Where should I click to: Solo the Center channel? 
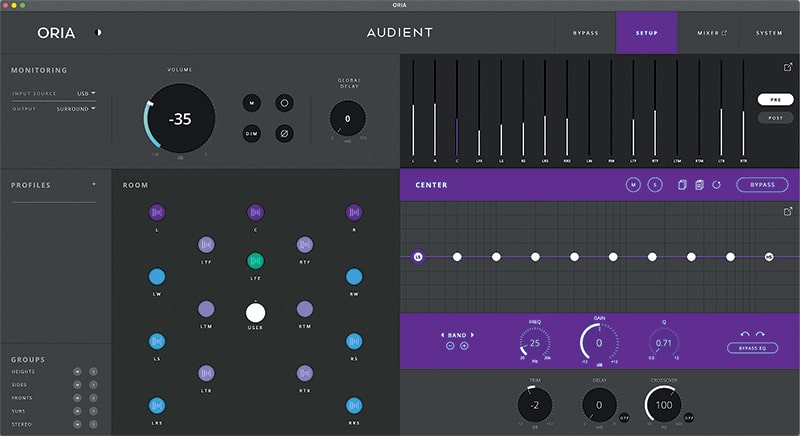tap(655, 185)
